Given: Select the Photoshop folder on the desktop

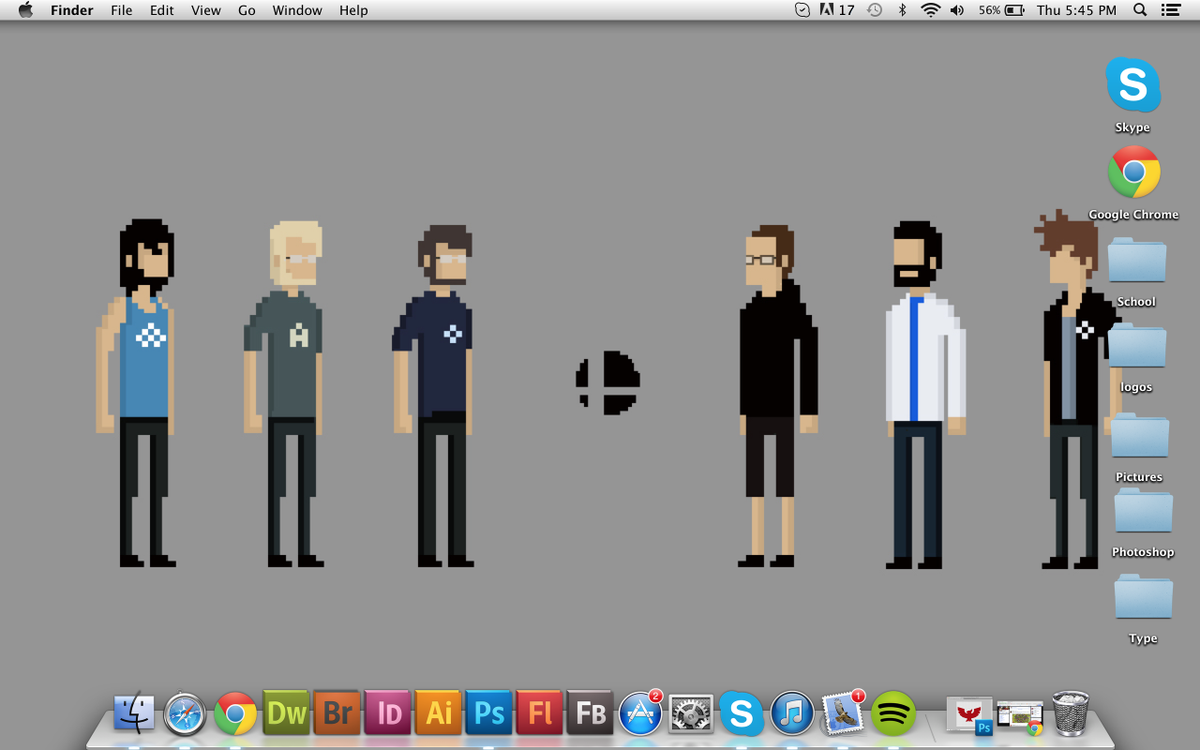Looking at the screenshot, I should point(1143,511).
